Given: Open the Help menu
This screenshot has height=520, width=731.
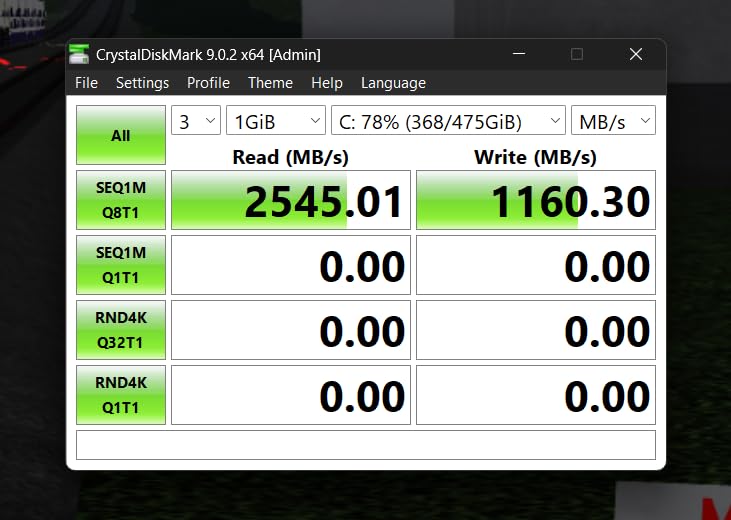Looking at the screenshot, I should pos(327,83).
